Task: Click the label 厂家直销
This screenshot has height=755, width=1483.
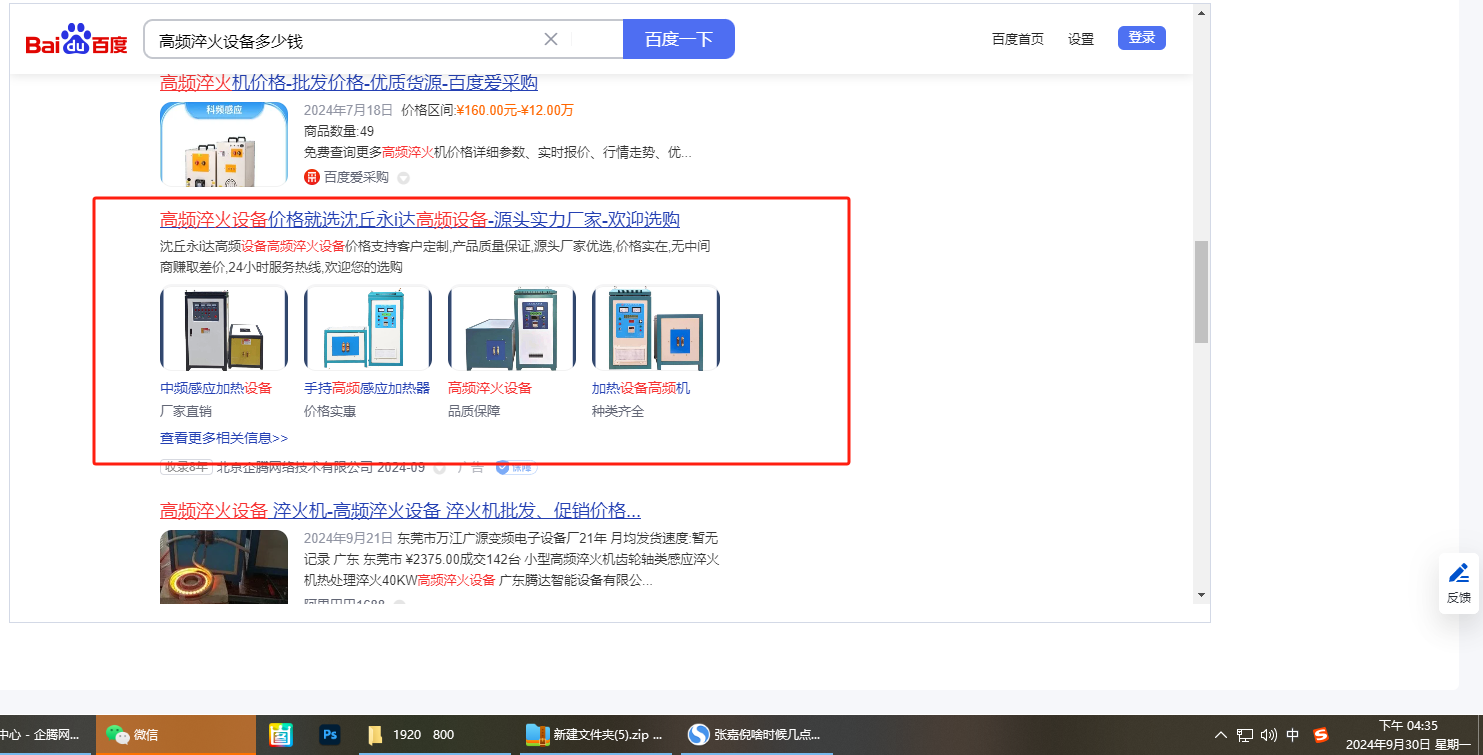Action: coord(186,411)
